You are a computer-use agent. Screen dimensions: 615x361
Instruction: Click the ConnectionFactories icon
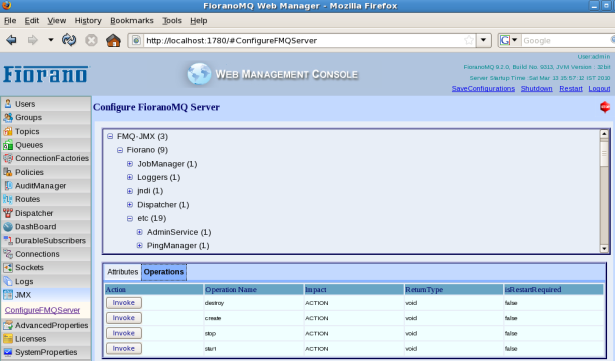(8, 159)
